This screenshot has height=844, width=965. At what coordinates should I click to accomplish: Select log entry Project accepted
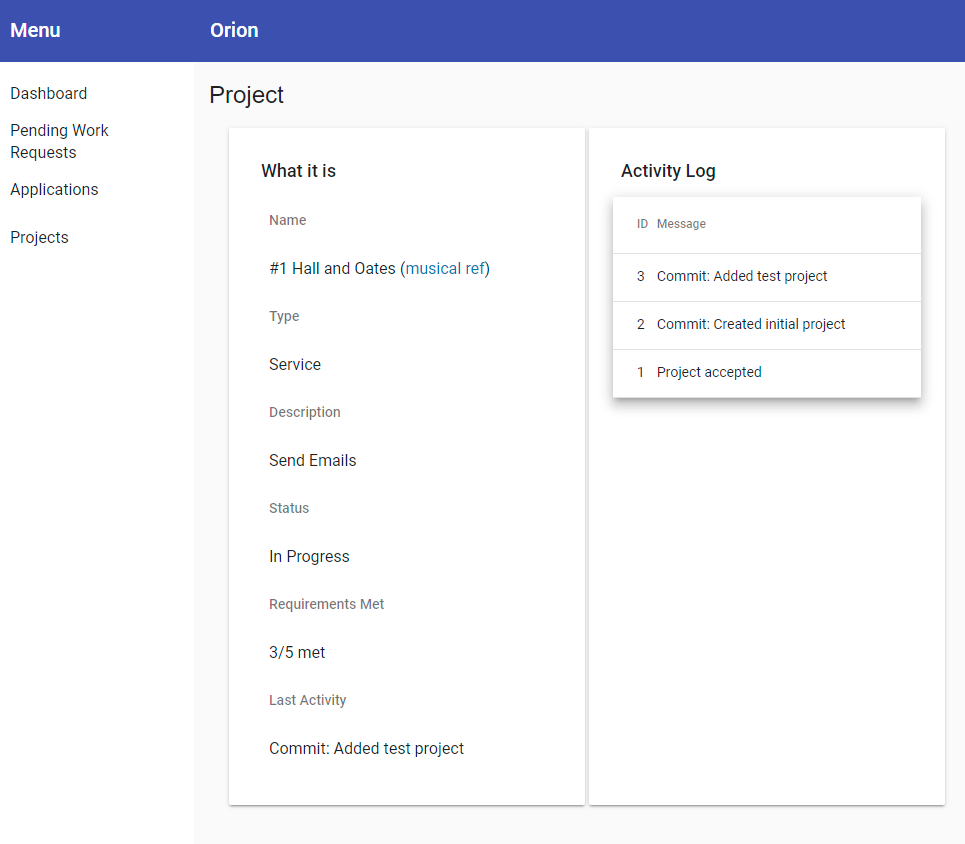pyautogui.click(x=709, y=371)
